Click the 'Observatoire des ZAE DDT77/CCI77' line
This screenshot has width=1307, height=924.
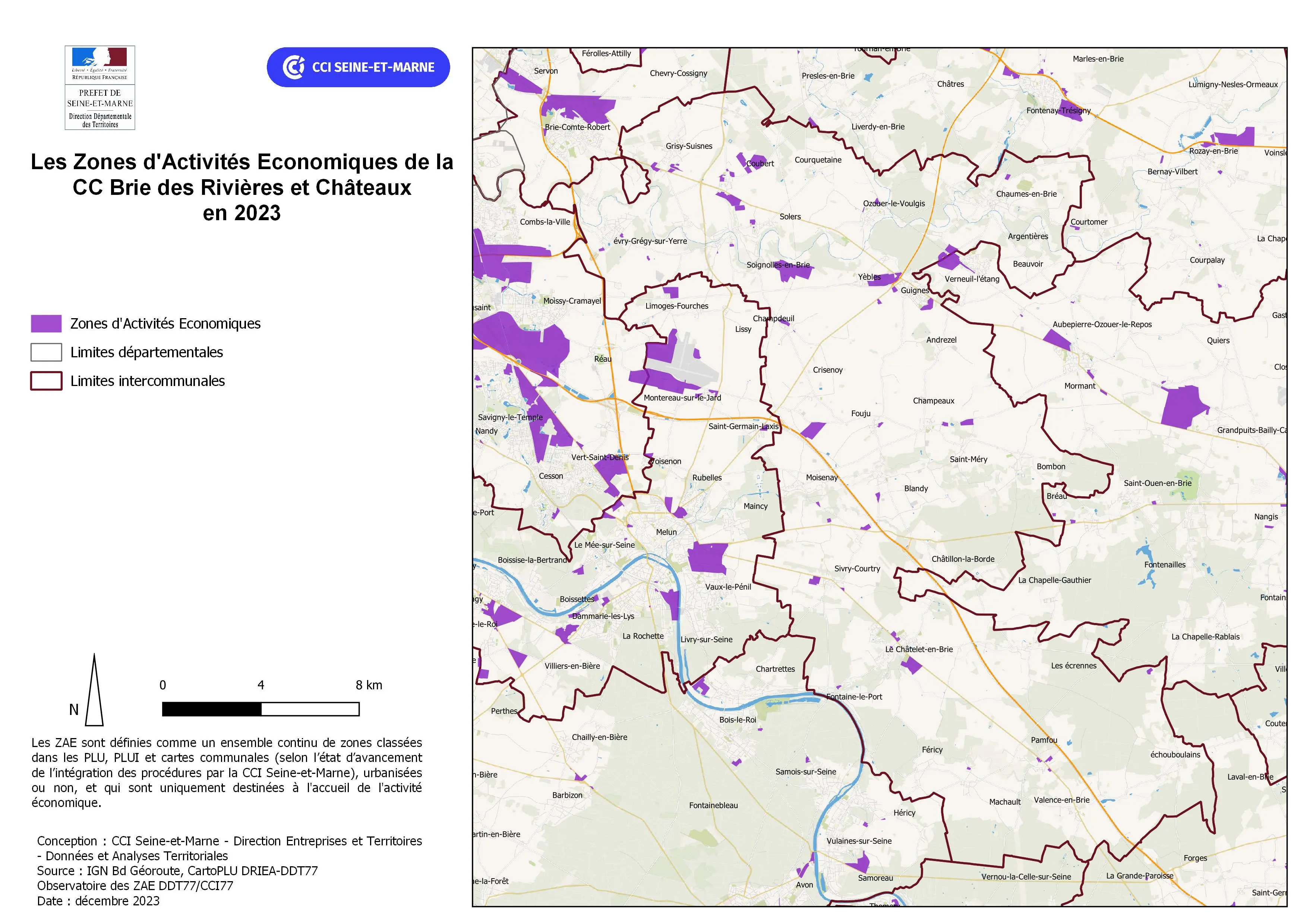coord(135,885)
